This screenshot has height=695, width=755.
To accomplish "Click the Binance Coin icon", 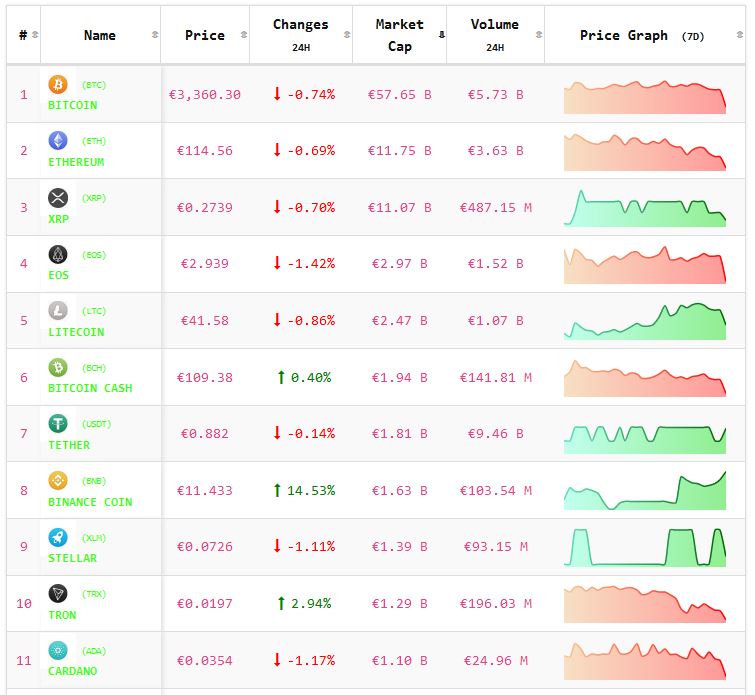I will pos(58,481).
